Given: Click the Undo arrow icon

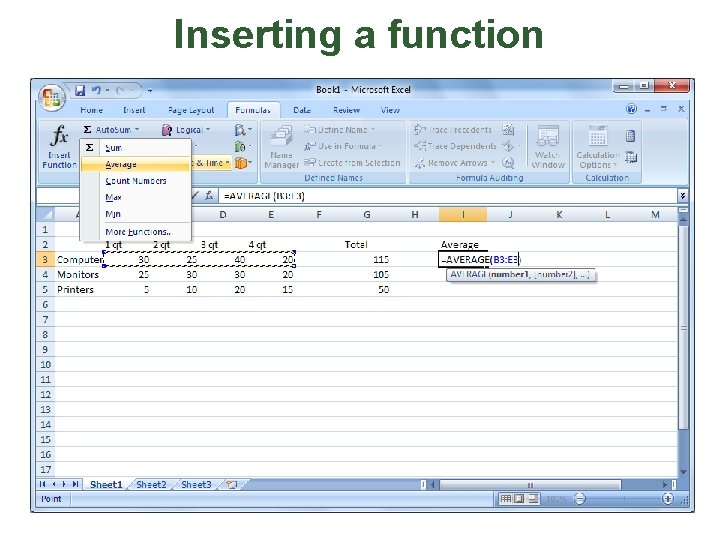Looking at the screenshot, I should [96, 90].
